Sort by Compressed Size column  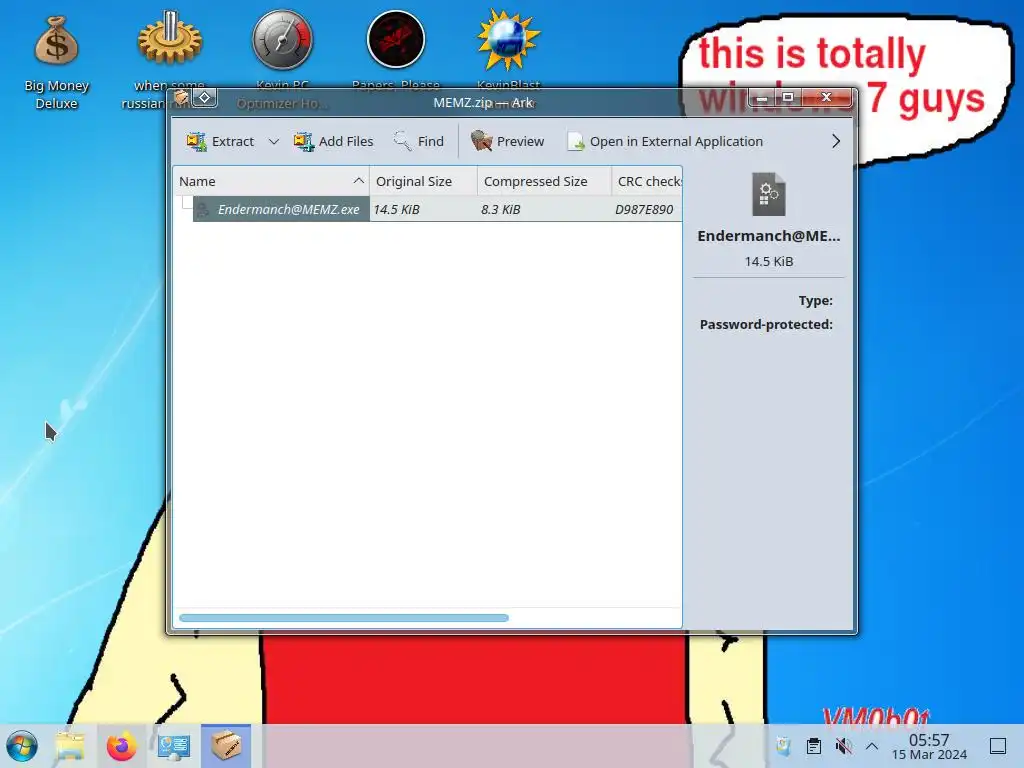coord(544,181)
